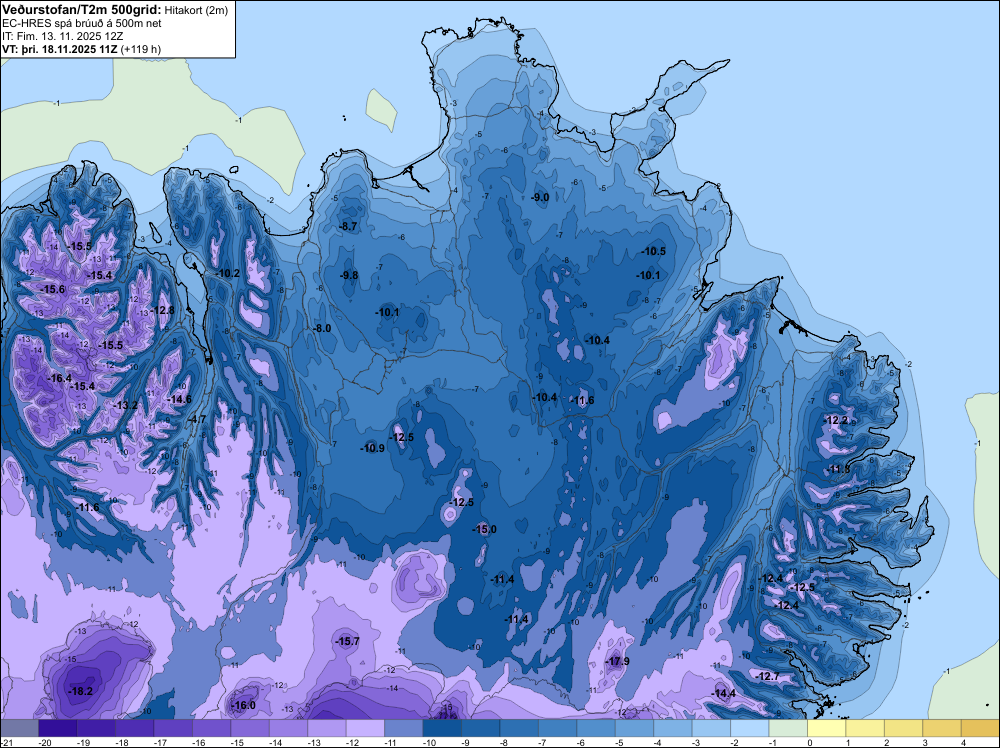This screenshot has width=1000, height=748.
Task: Click the init time "IT: Fim. 13. 11. 2025 12Z"
Action: 62,36
